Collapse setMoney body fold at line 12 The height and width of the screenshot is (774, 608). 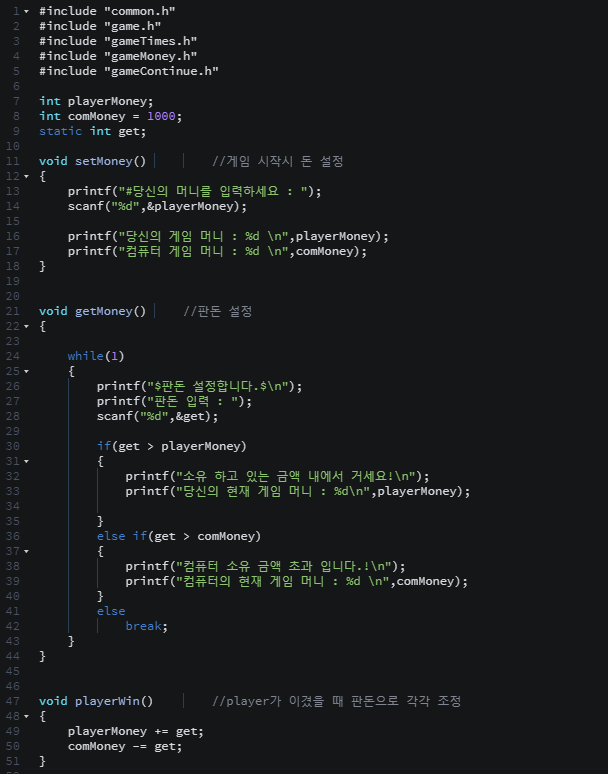[x=26, y=176]
